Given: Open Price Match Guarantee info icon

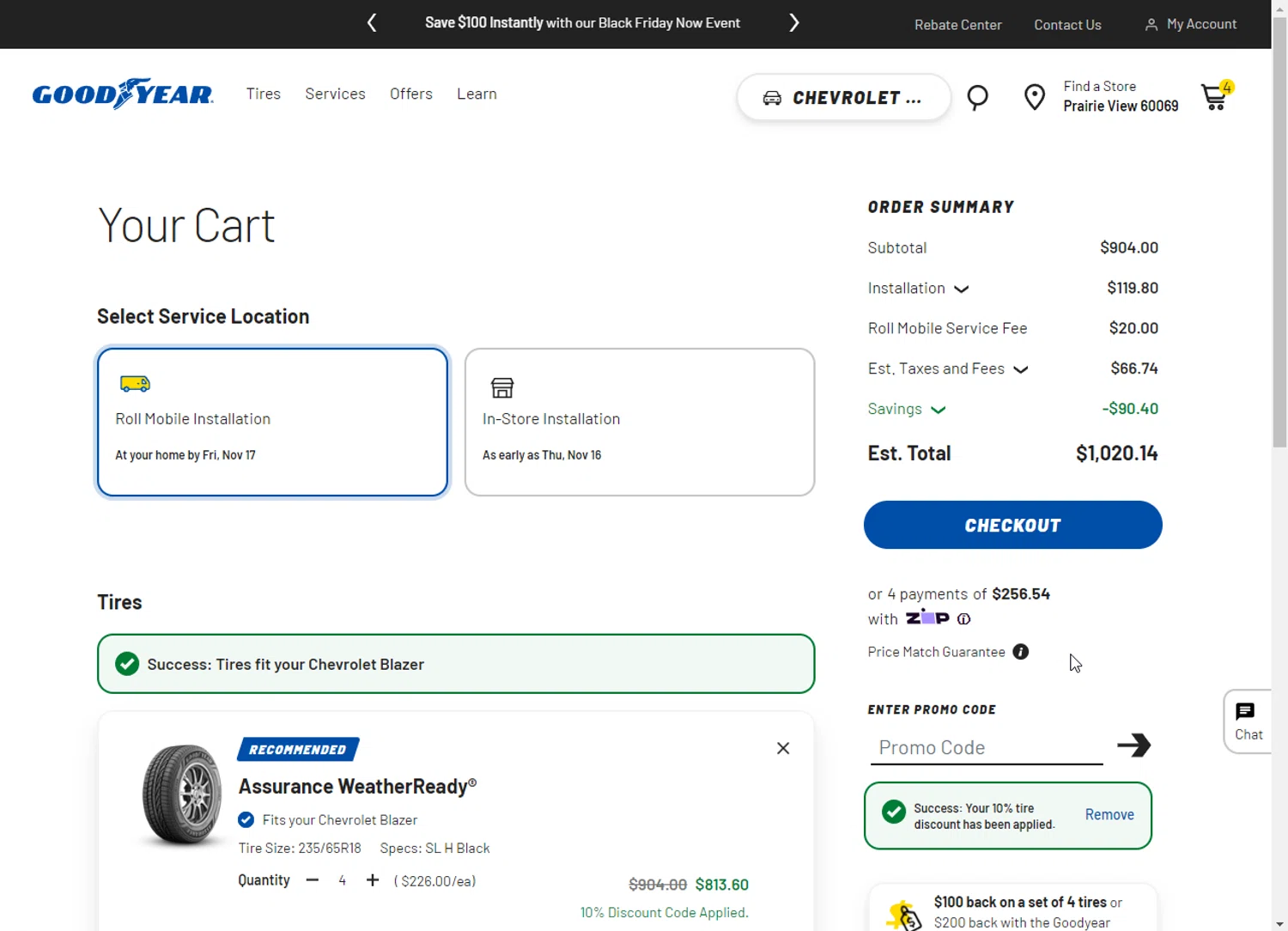Looking at the screenshot, I should click(x=1021, y=652).
